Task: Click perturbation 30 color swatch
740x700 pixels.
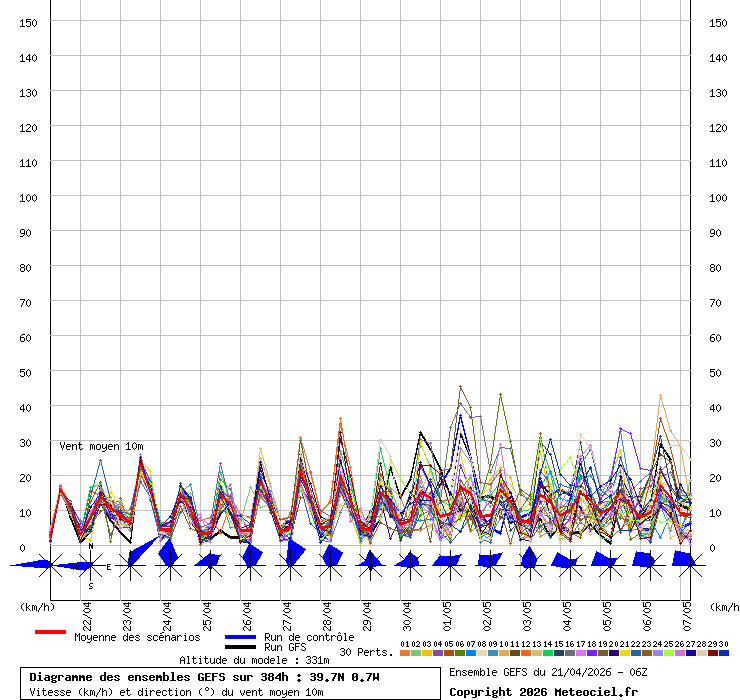Action: point(724,653)
